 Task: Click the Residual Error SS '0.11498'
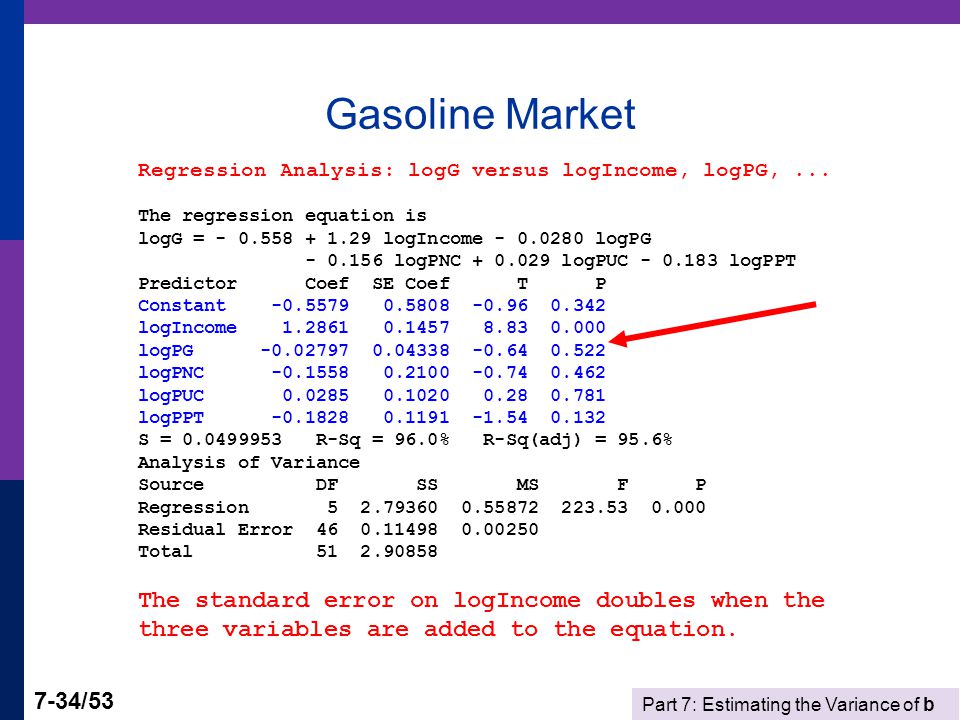[x=399, y=530]
